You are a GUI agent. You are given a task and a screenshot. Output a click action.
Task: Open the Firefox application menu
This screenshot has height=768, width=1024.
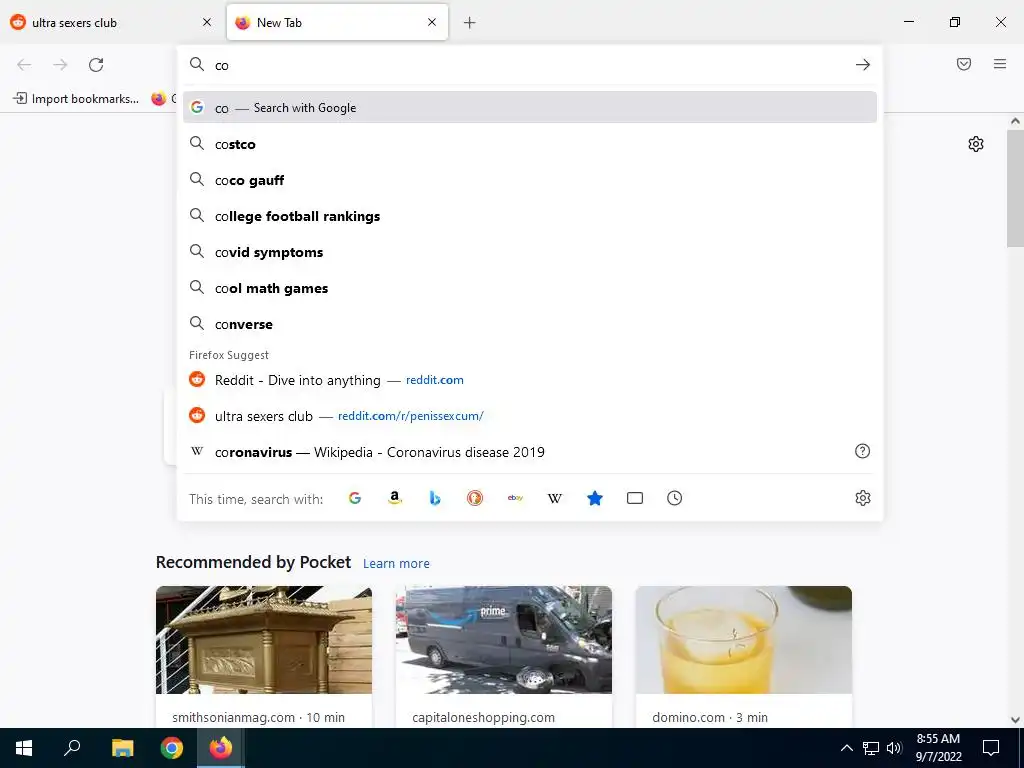tap(1000, 64)
